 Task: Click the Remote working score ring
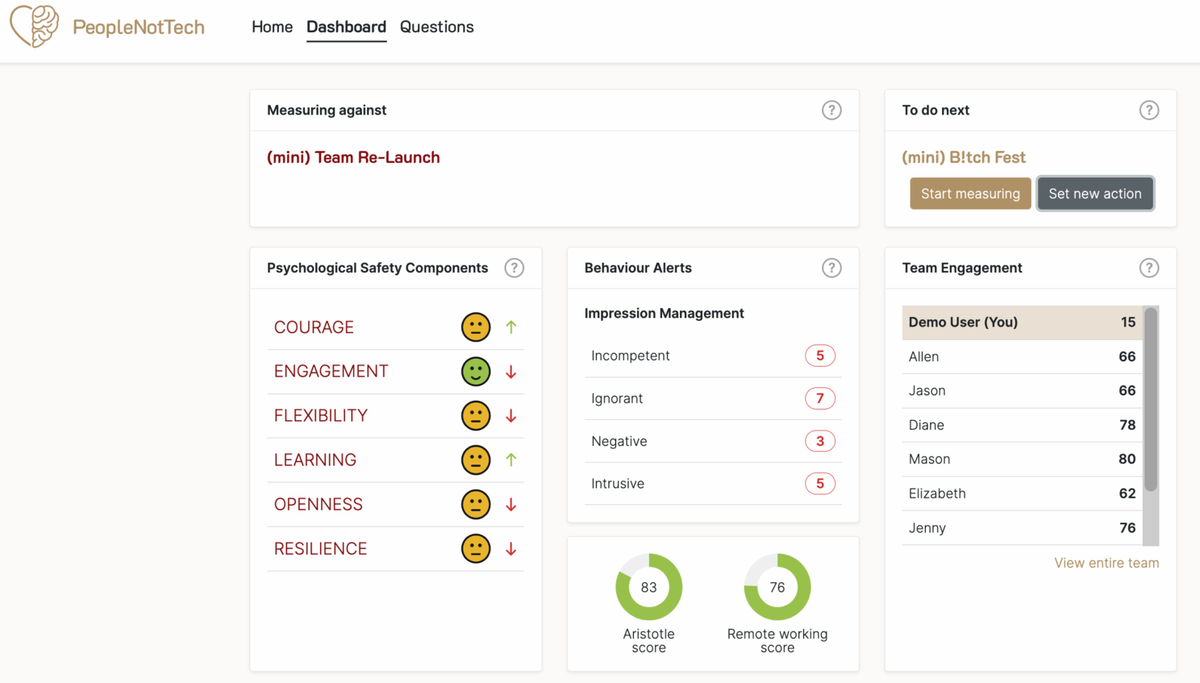[x=777, y=587]
